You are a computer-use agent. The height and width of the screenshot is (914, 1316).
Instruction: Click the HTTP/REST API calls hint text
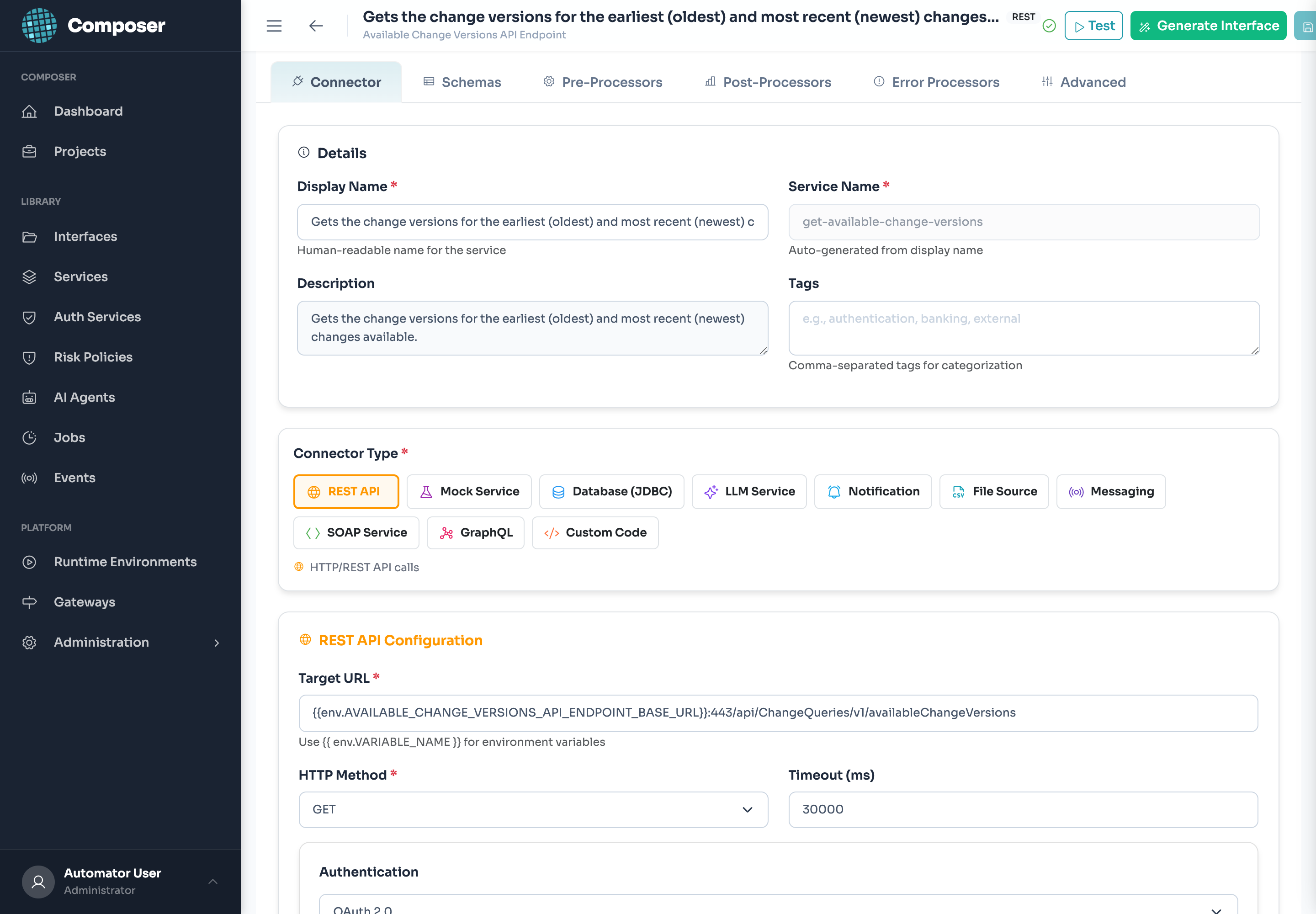point(364,567)
